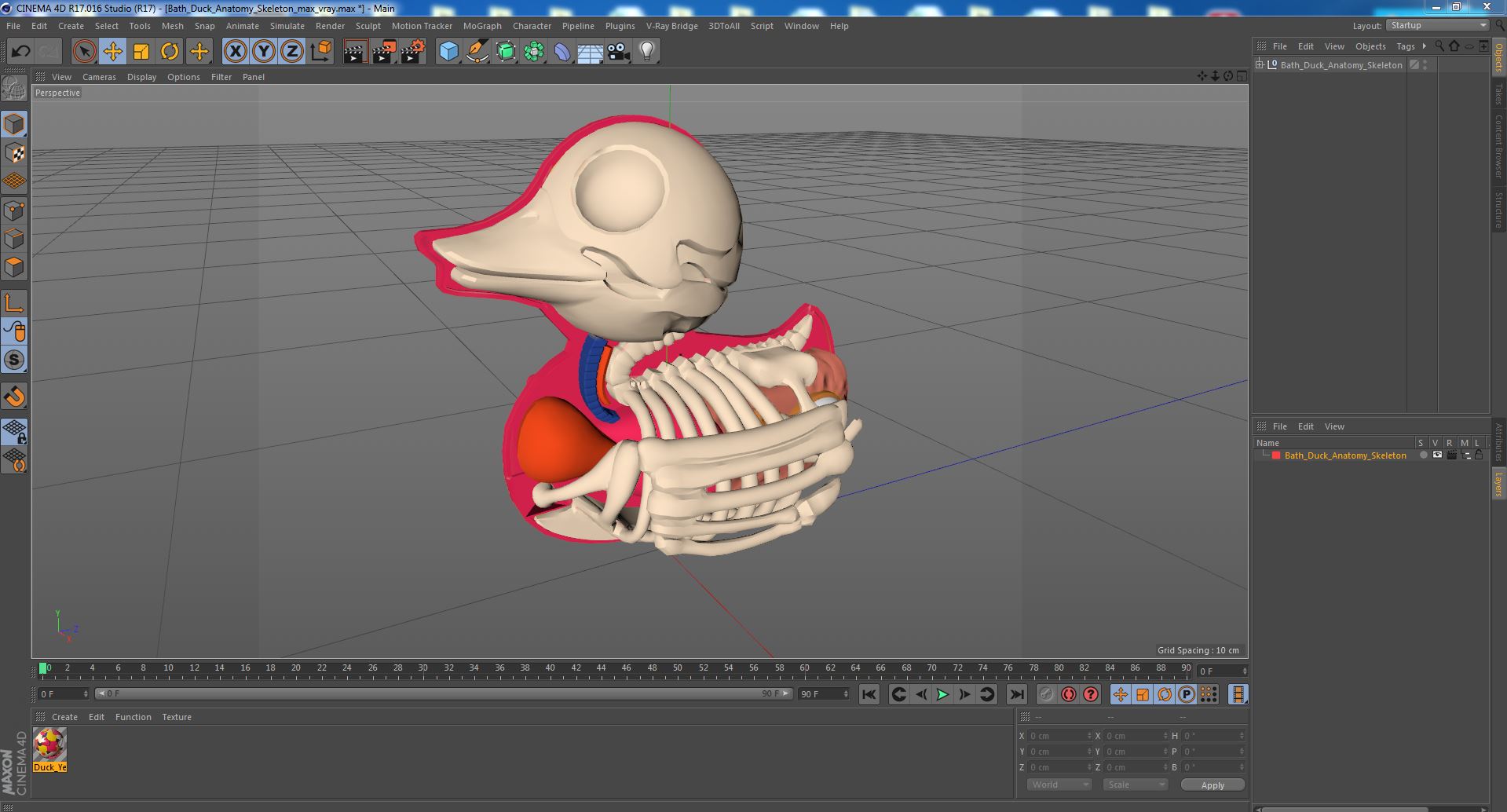Screen dimensions: 1507x812
Task: Open the viewport Cameras menu
Action: tap(99, 77)
